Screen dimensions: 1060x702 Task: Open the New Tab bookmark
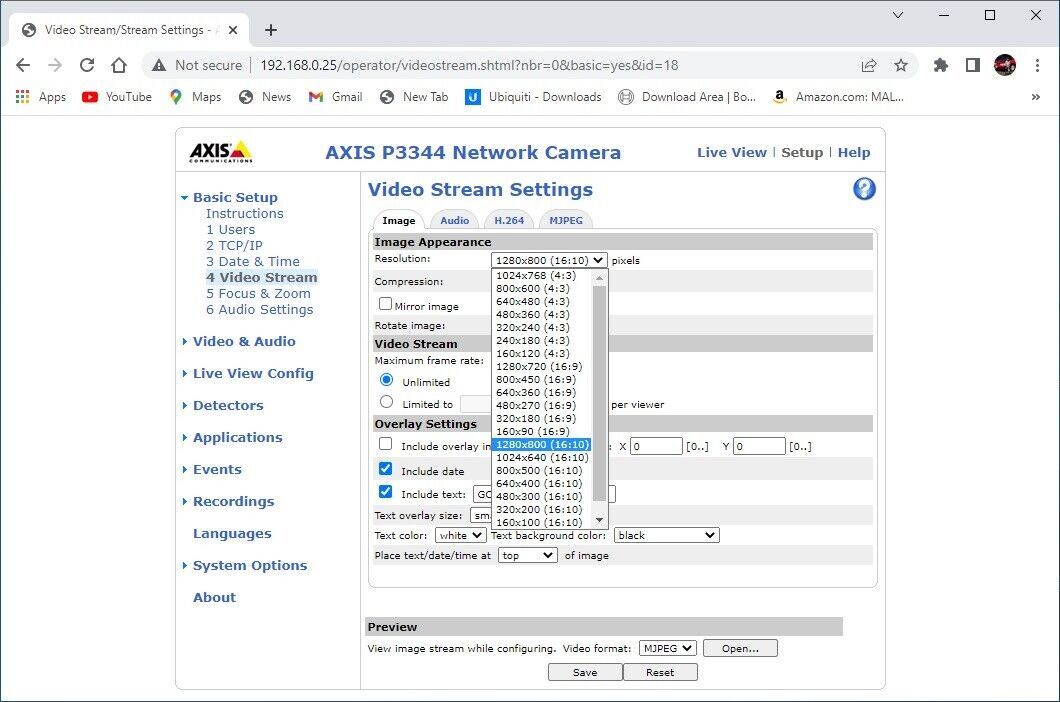(x=414, y=97)
